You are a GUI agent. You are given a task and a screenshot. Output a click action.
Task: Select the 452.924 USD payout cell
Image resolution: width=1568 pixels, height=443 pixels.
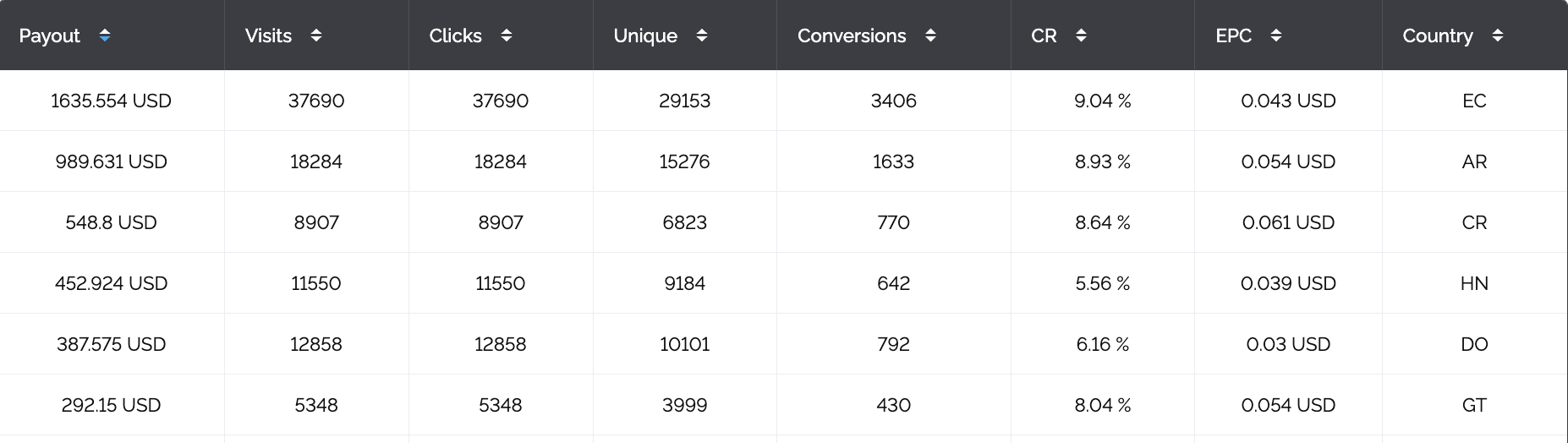[112, 283]
